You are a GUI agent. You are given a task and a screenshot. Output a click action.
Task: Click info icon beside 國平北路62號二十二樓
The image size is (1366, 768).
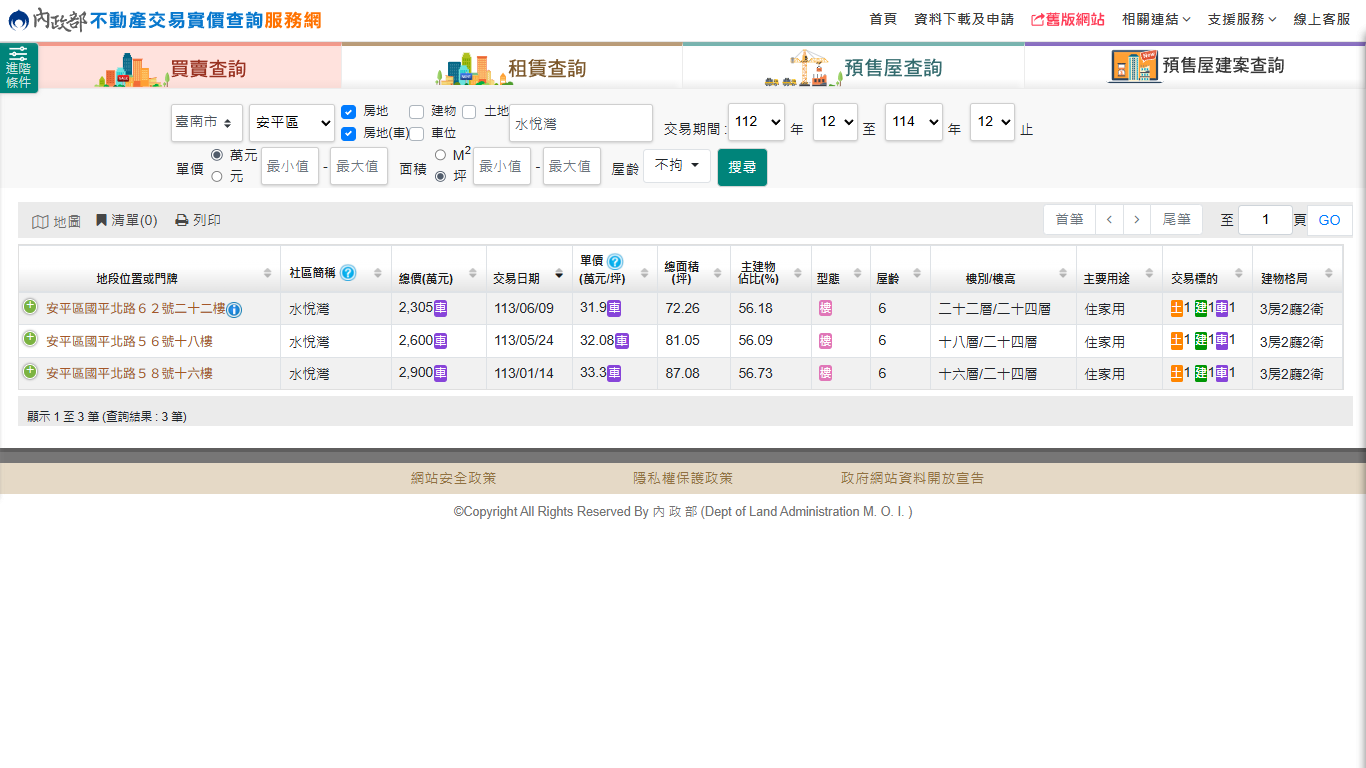click(x=234, y=310)
